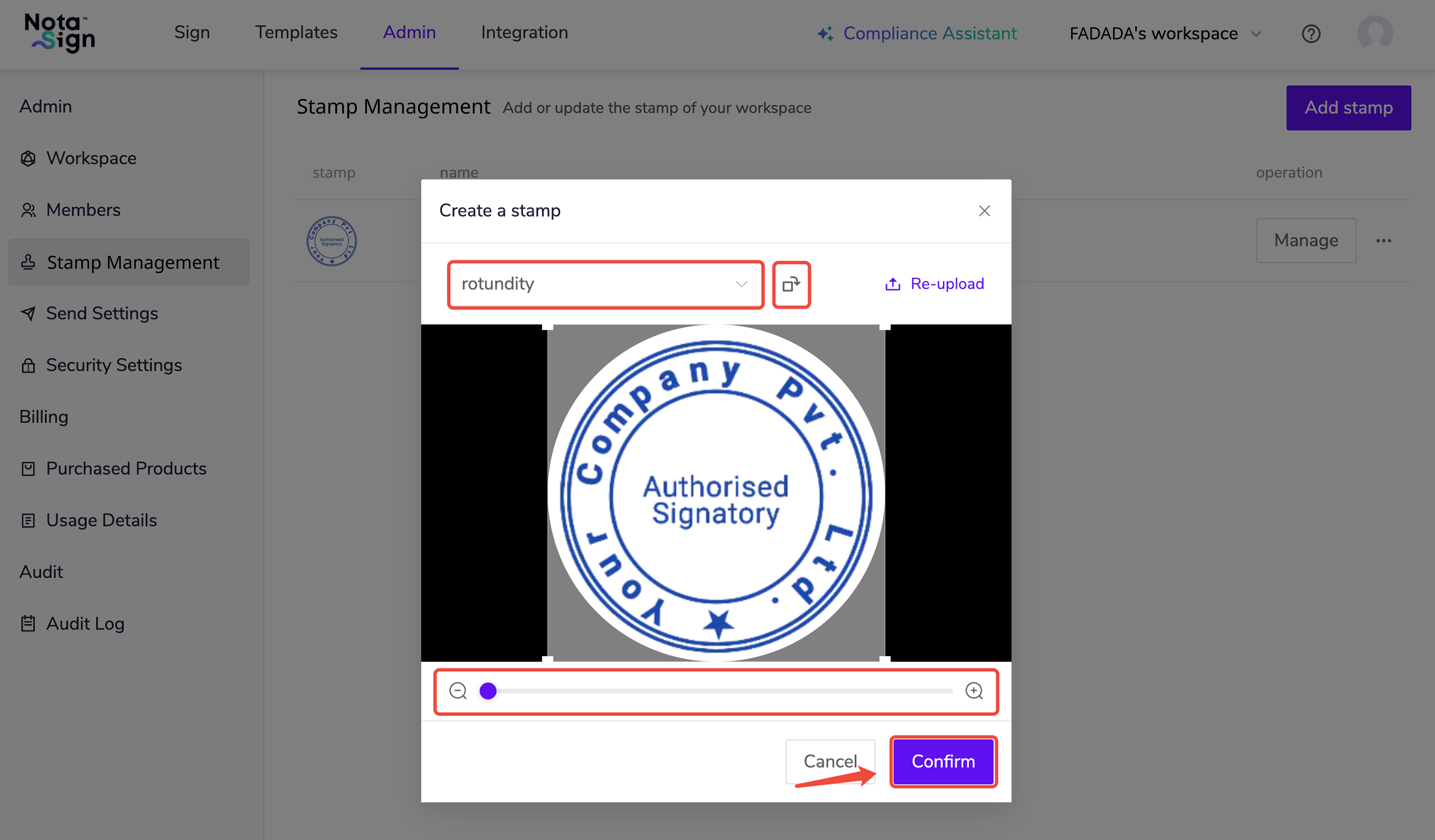Open the user avatar profile icon
Screen dimensions: 1435x840
(1375, 32)
